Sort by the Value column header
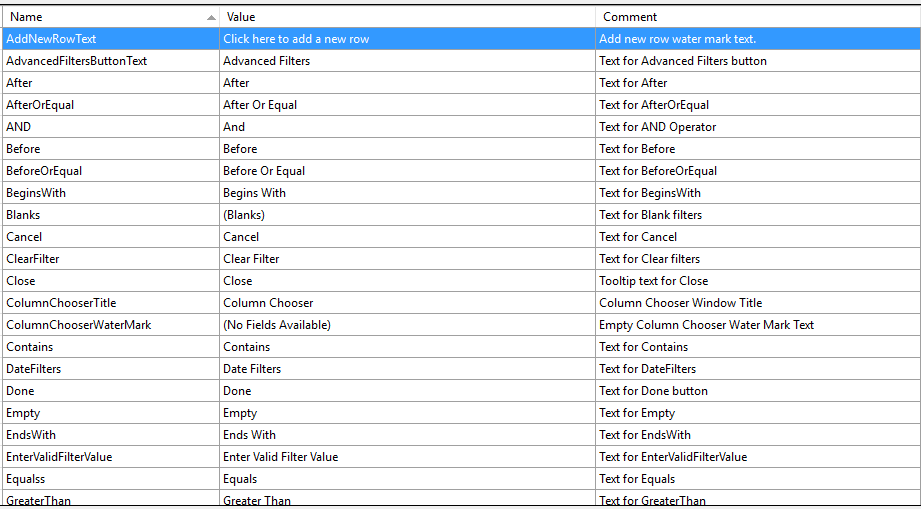This screenshot has width=923, height=509. 241,17
